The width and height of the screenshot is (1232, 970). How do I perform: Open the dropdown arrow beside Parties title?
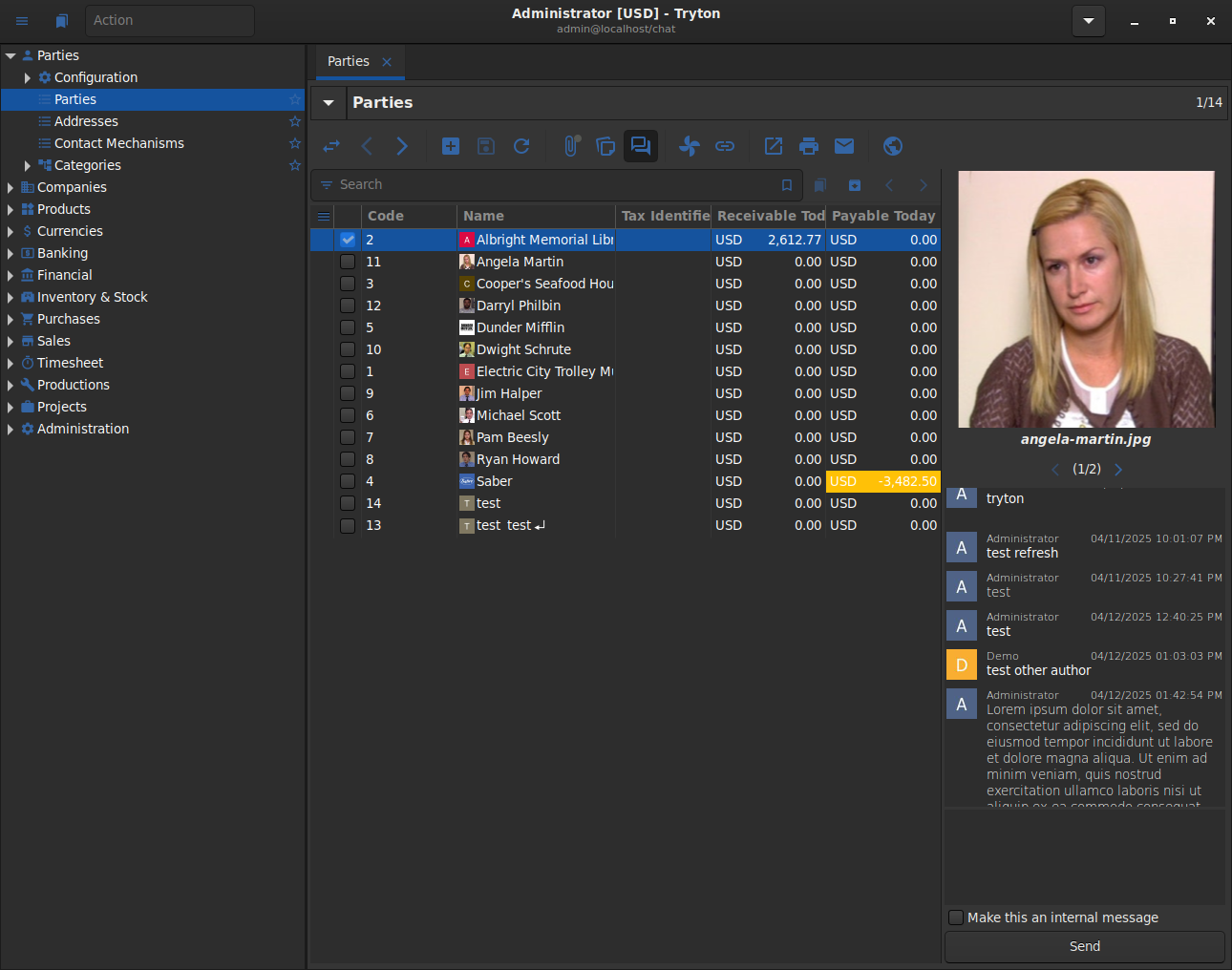[x=329, y=102]
